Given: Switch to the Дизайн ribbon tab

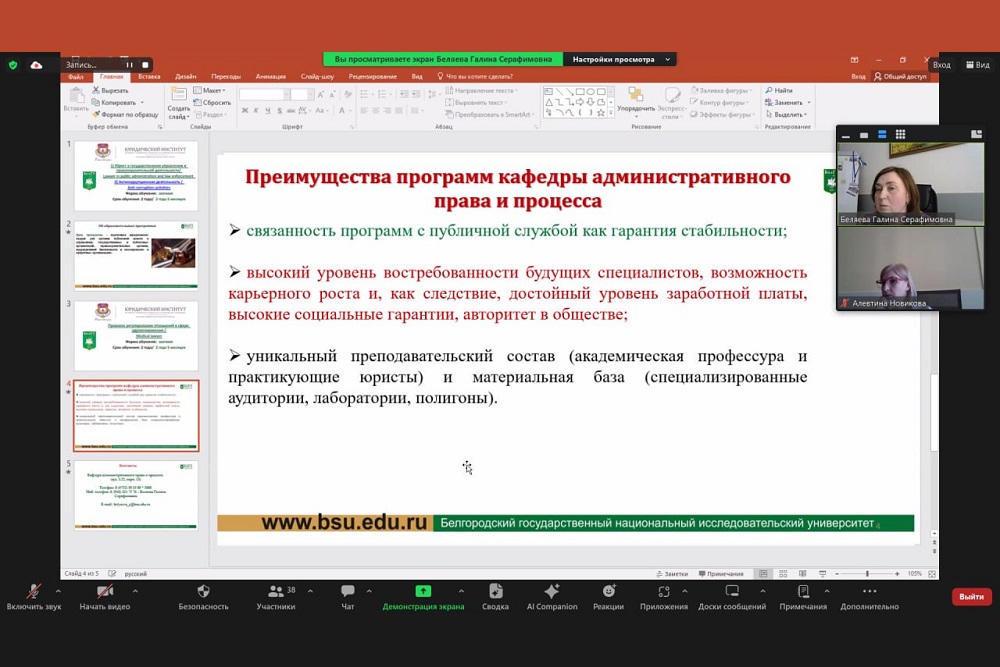Looking at the screenshot, I should [x=186, y=76].
